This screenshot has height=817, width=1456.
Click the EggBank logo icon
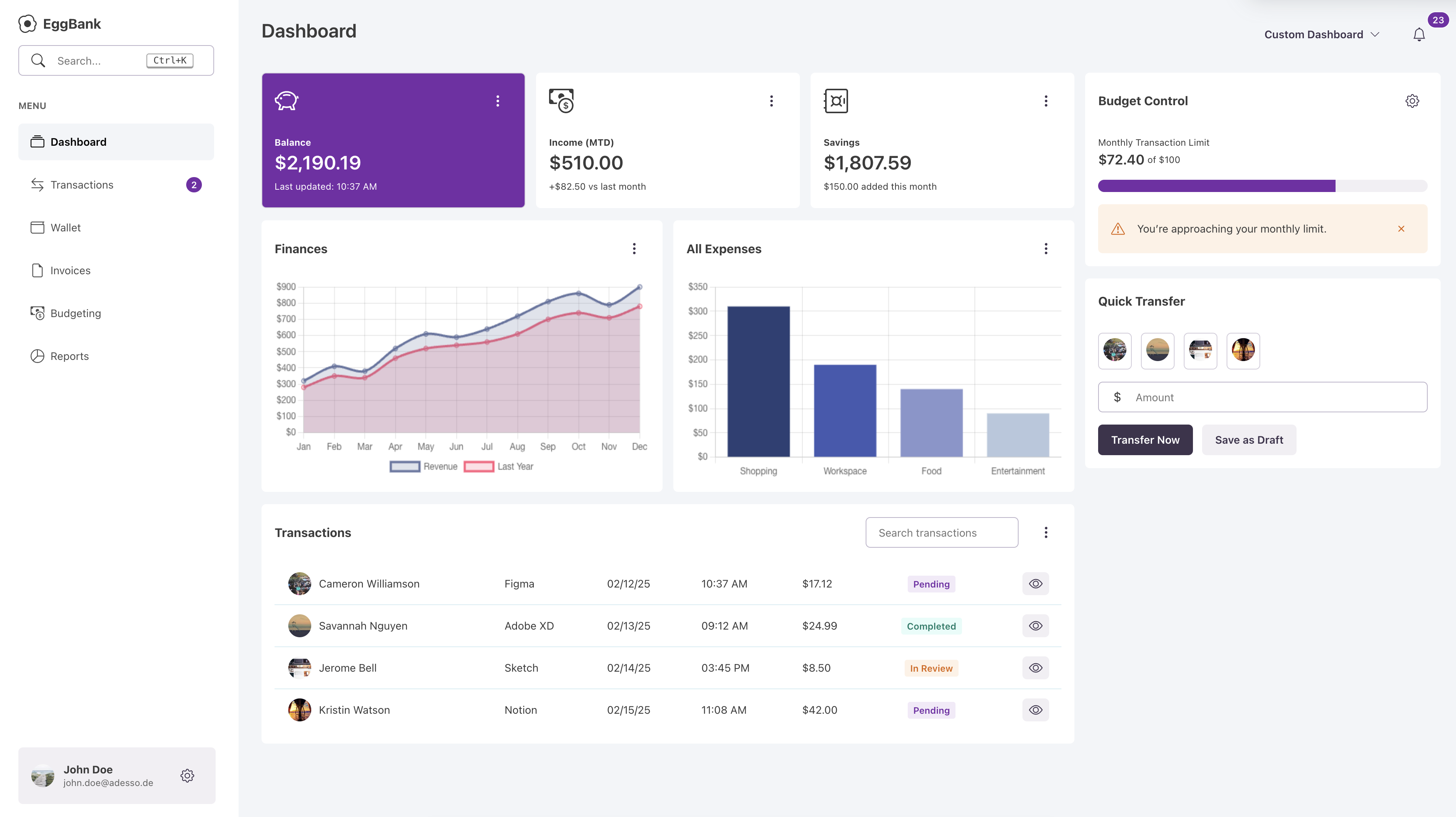pyautogui.click(x=27, y=24)
